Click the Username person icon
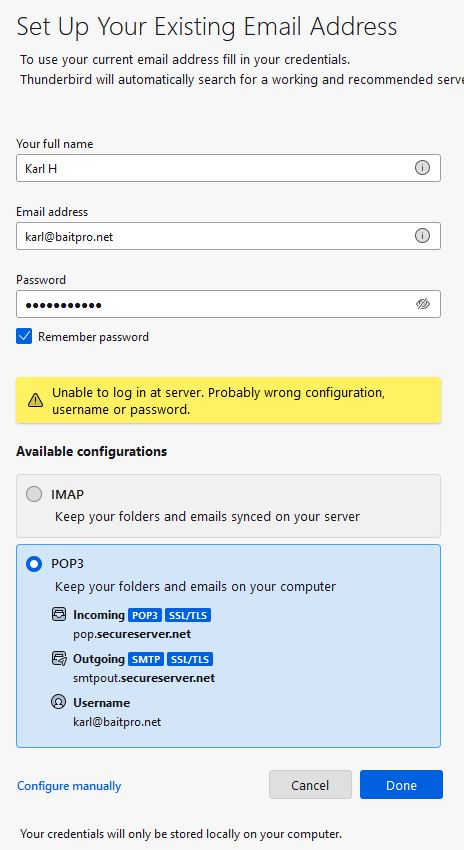 [59, 702]
